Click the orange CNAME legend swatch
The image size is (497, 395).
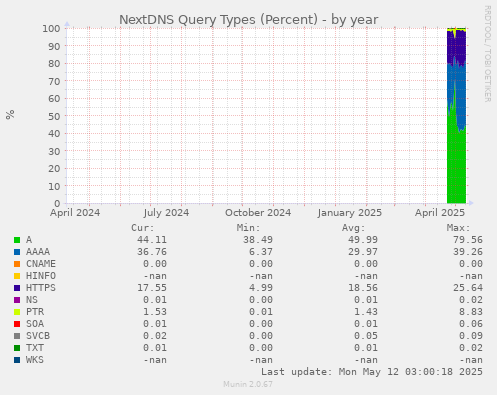click(17, 264)
